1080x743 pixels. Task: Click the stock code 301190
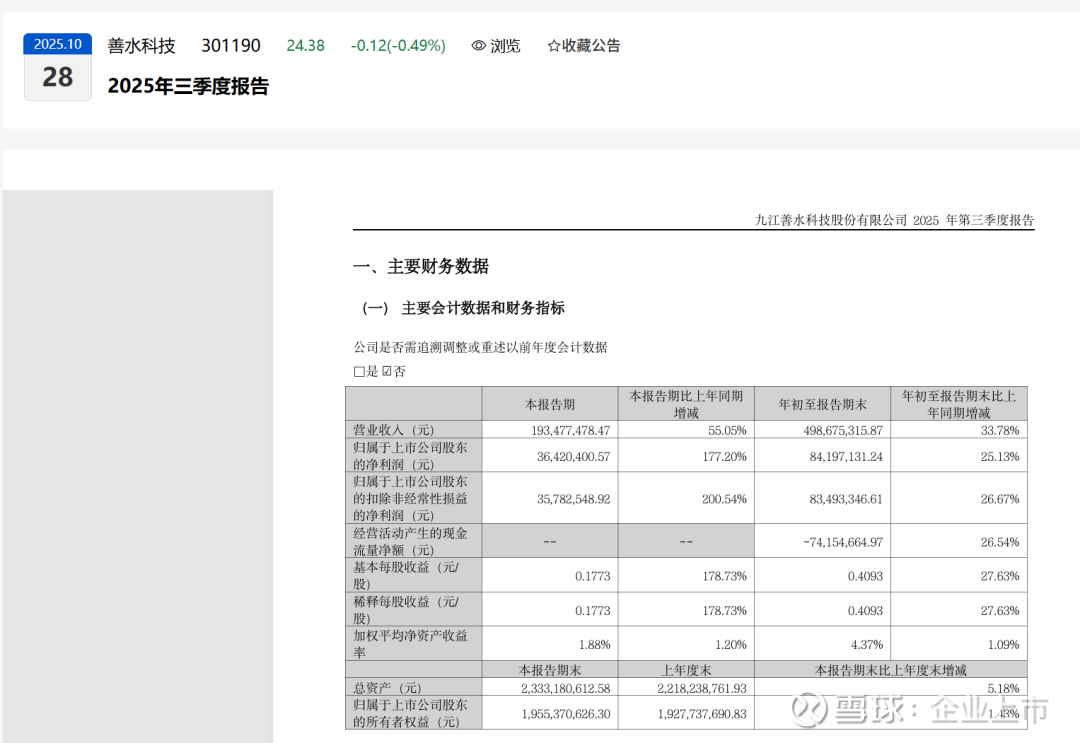231,46
